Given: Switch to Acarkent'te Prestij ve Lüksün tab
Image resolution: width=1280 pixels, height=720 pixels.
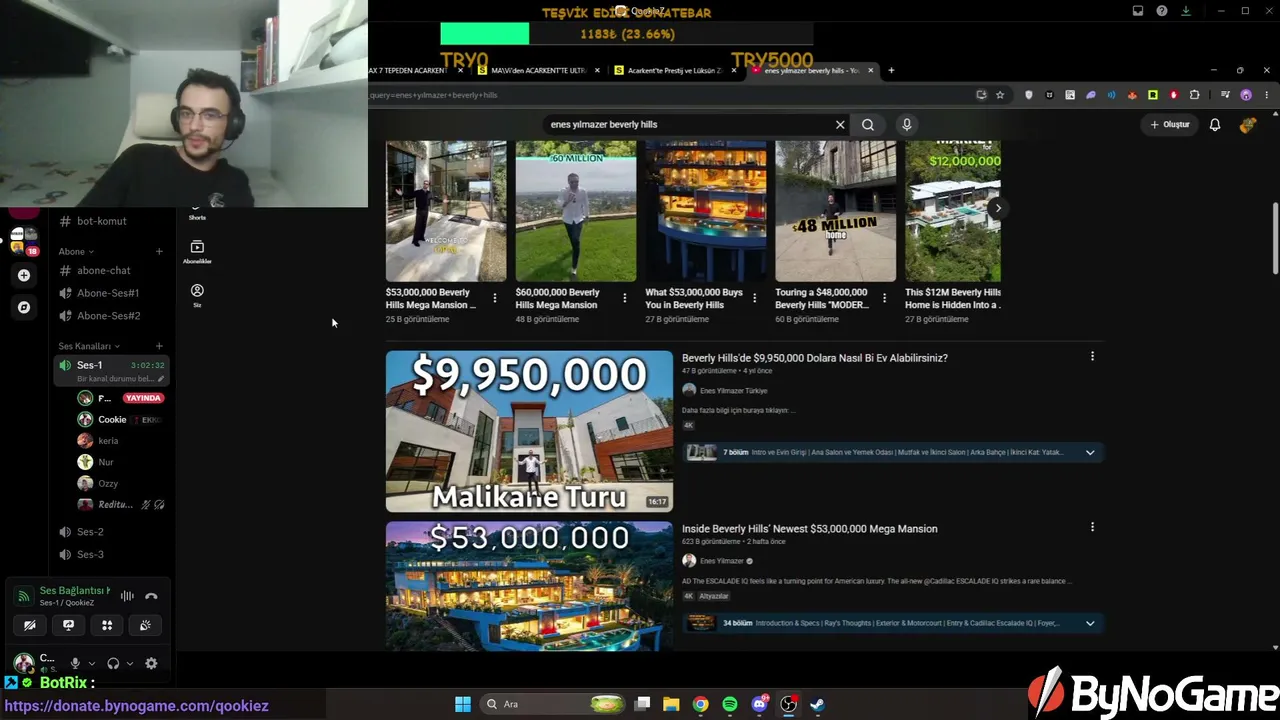Looking at the screenshot, I should pyautogui.click(x=675, y=71).
